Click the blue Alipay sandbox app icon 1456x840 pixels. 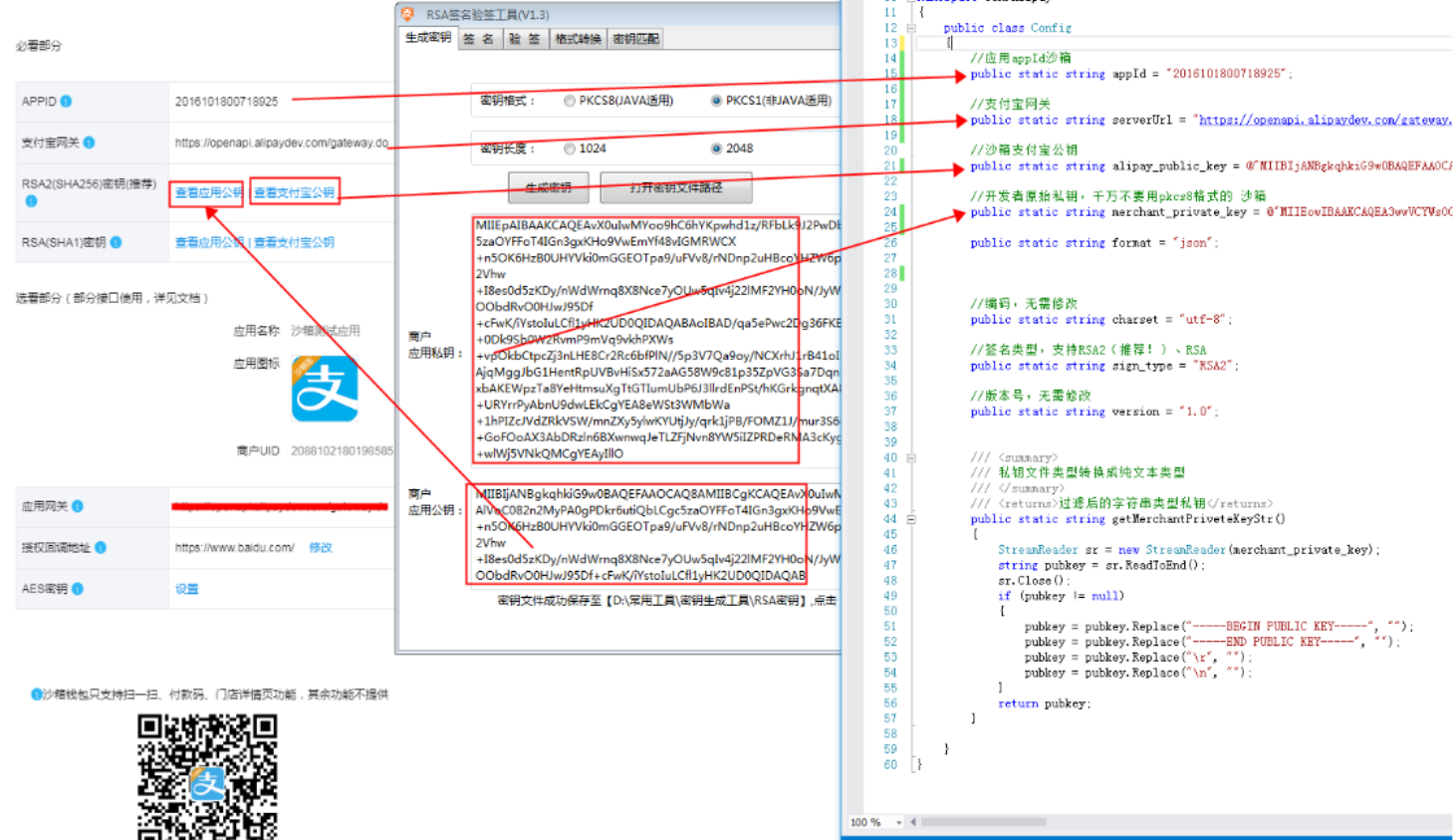(325, 389)
